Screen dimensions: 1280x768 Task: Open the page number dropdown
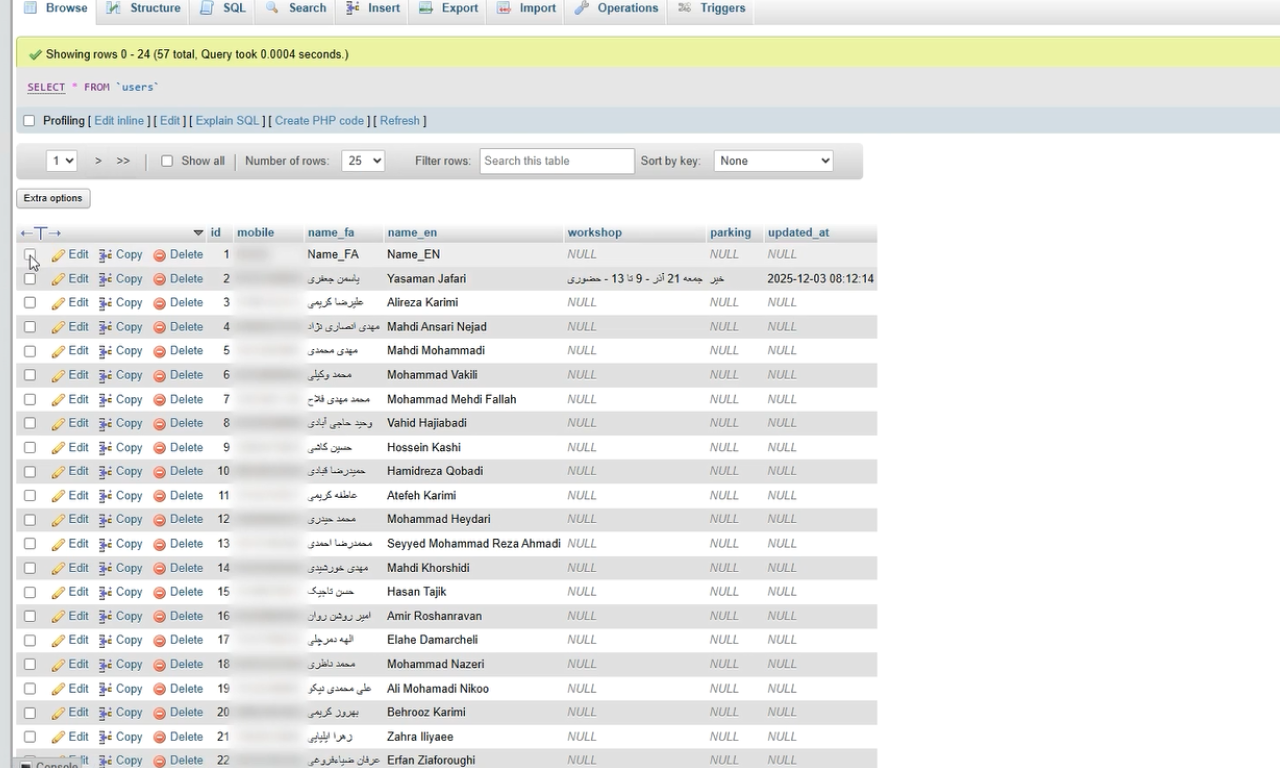[x=61, y=161]
